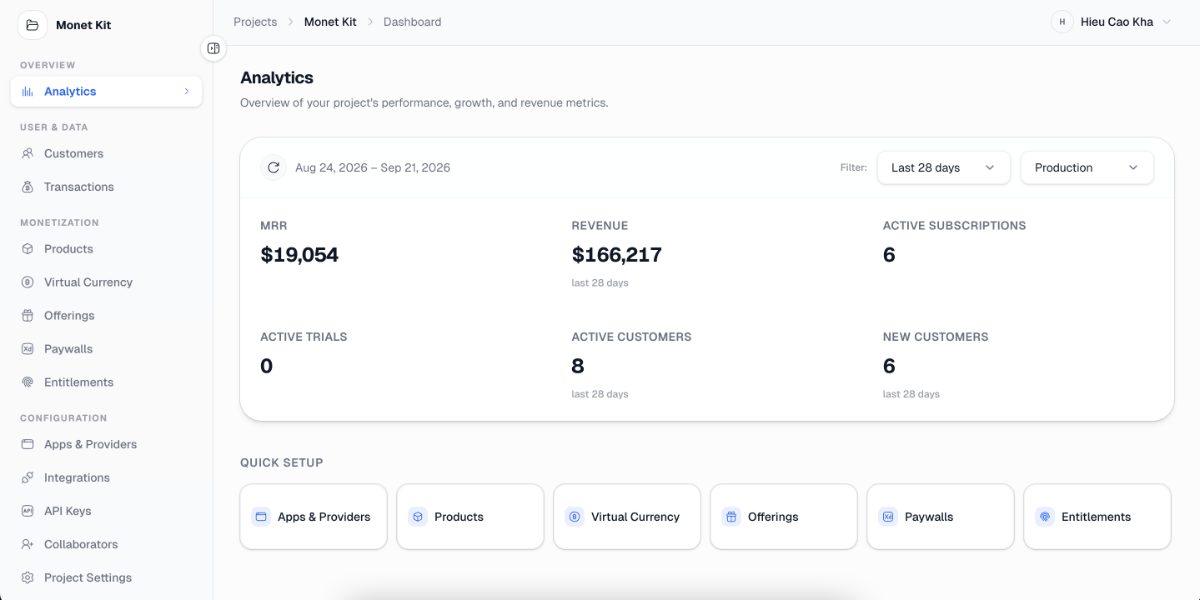Click the ACTIVE SUBSCRIPTIONS metric label
Viewport: 1200px width, 600px height.
954,226
